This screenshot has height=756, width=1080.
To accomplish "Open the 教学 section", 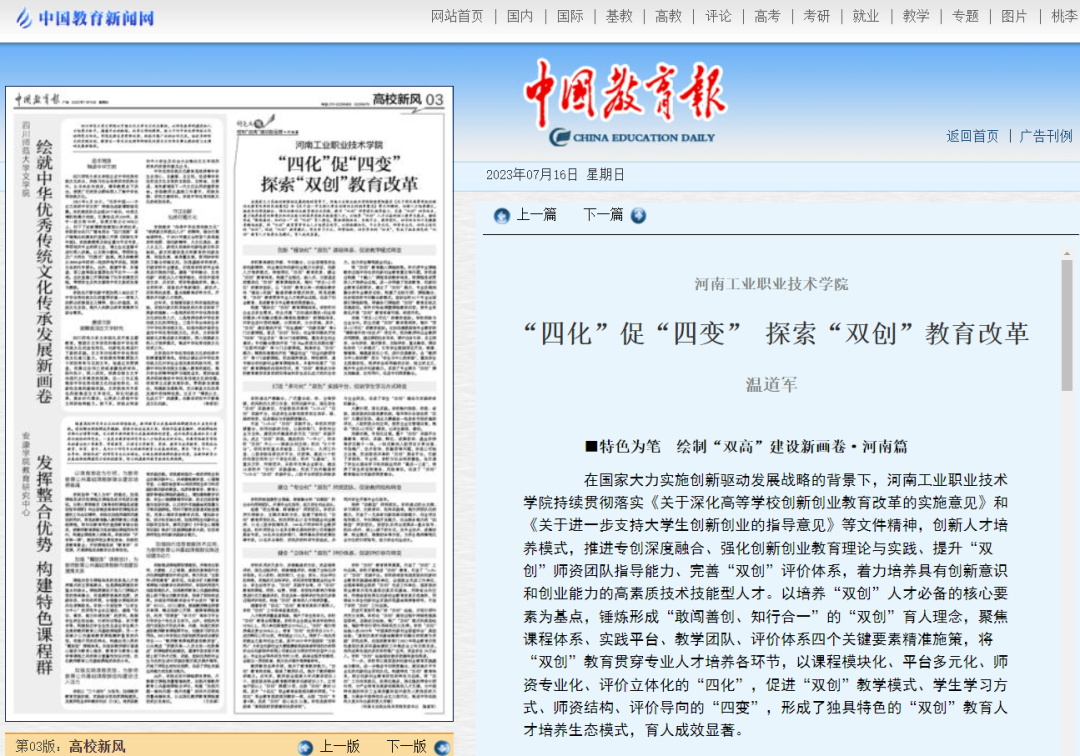I will [x=915, y=17].
